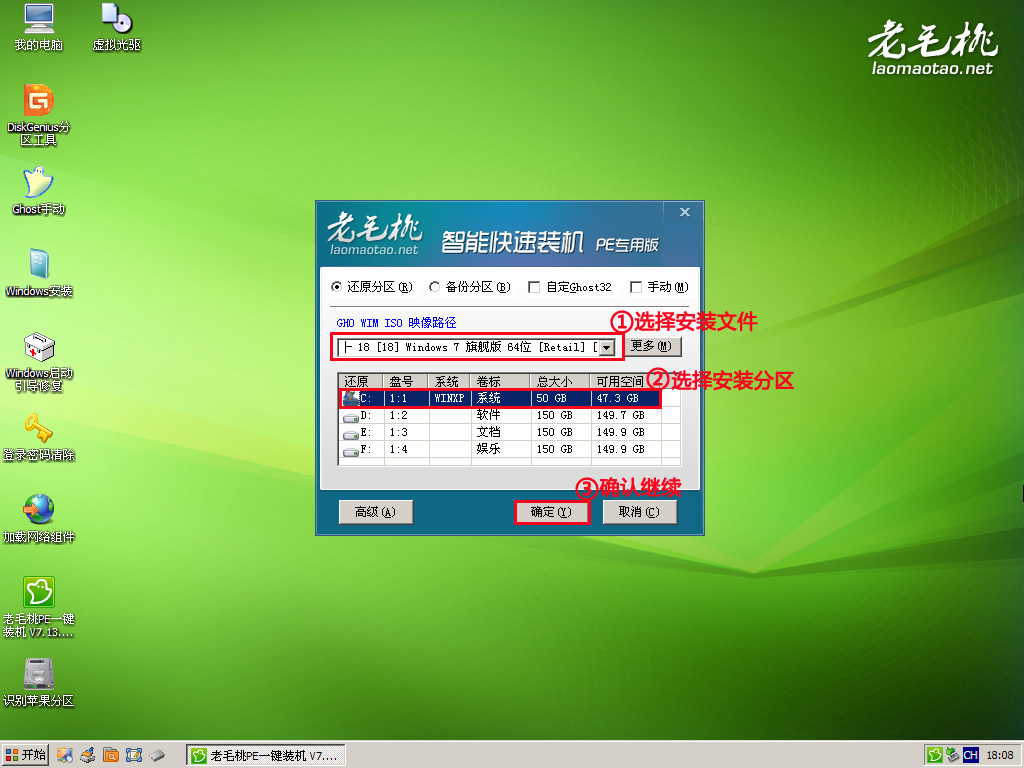This screenshot has height=768, width=1024.
Task: Click the GHO WIM ISO 映像路径 label
Action: 396,323
